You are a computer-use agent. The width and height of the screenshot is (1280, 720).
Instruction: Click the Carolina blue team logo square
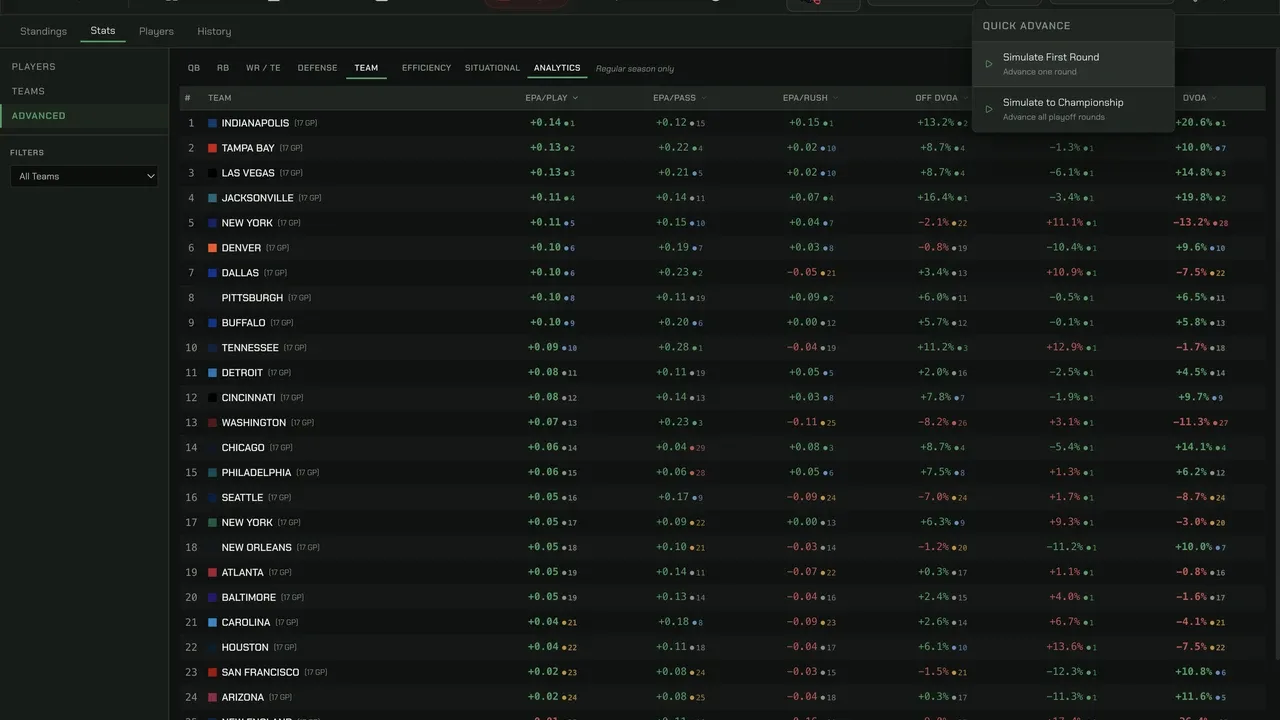pyautogui.click(x=212, y=623)
